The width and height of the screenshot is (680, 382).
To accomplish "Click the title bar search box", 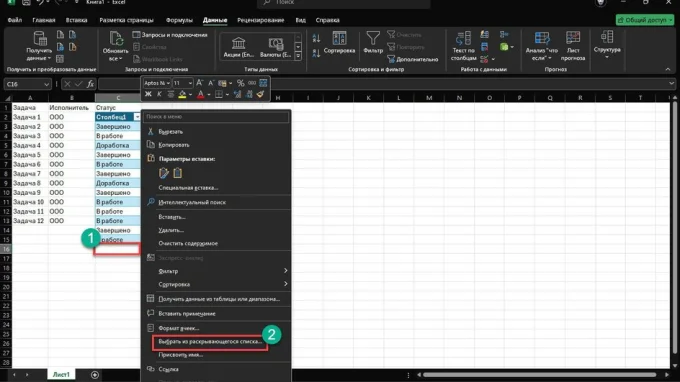I will 344,3.
